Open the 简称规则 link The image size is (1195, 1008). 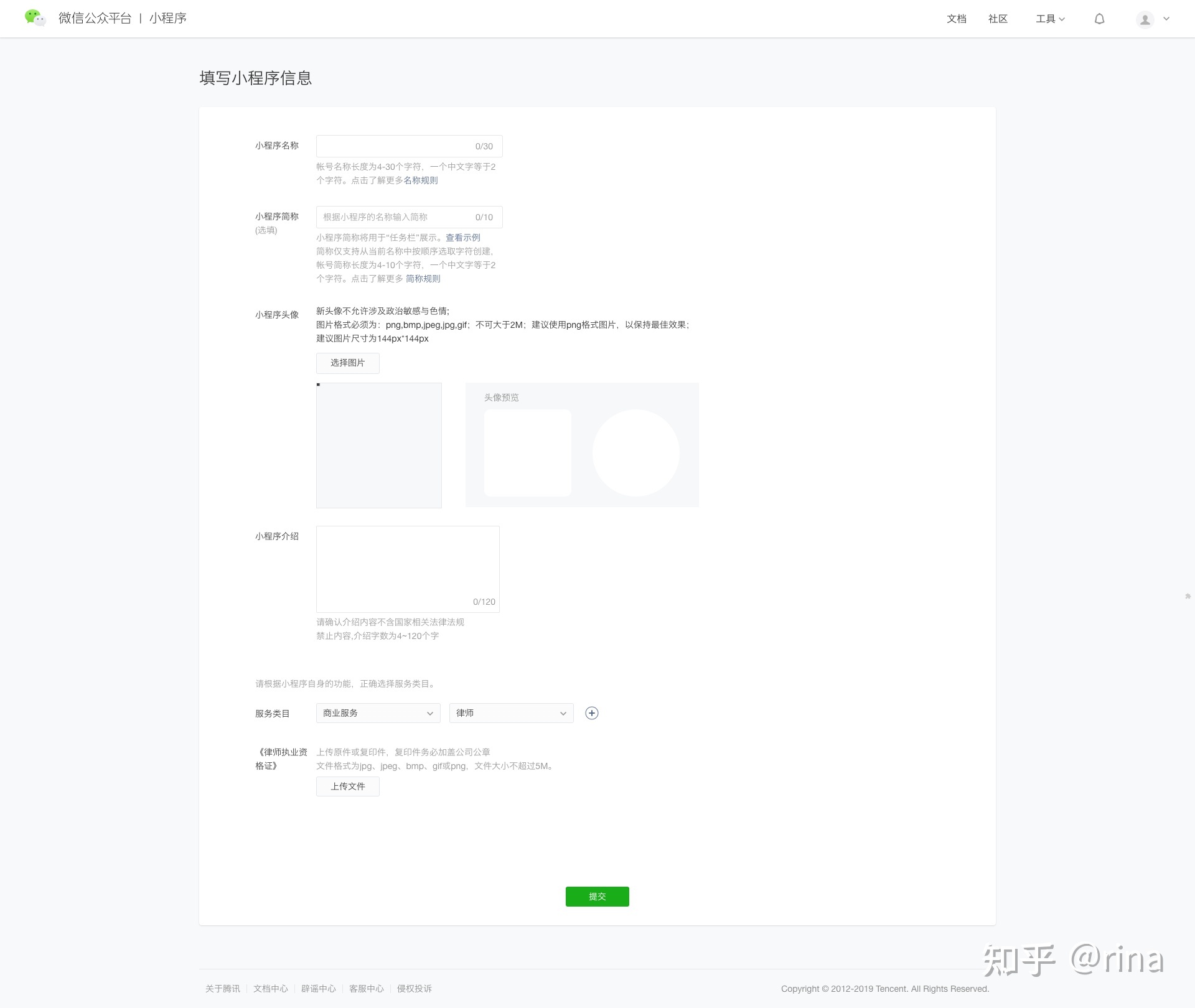point(423,279)
